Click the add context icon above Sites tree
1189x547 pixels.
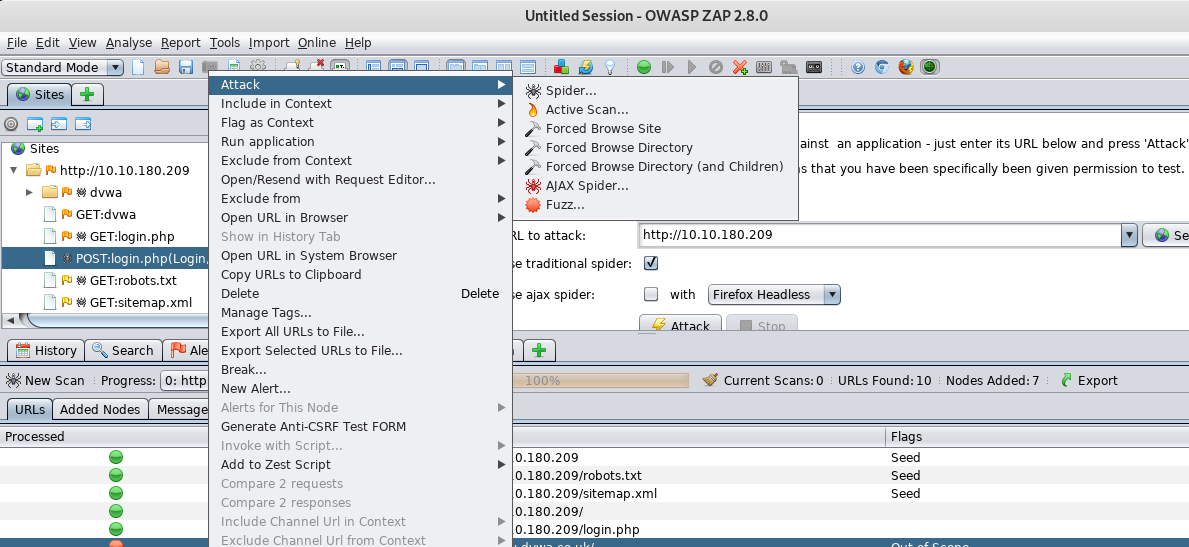(x=35, y=124)
